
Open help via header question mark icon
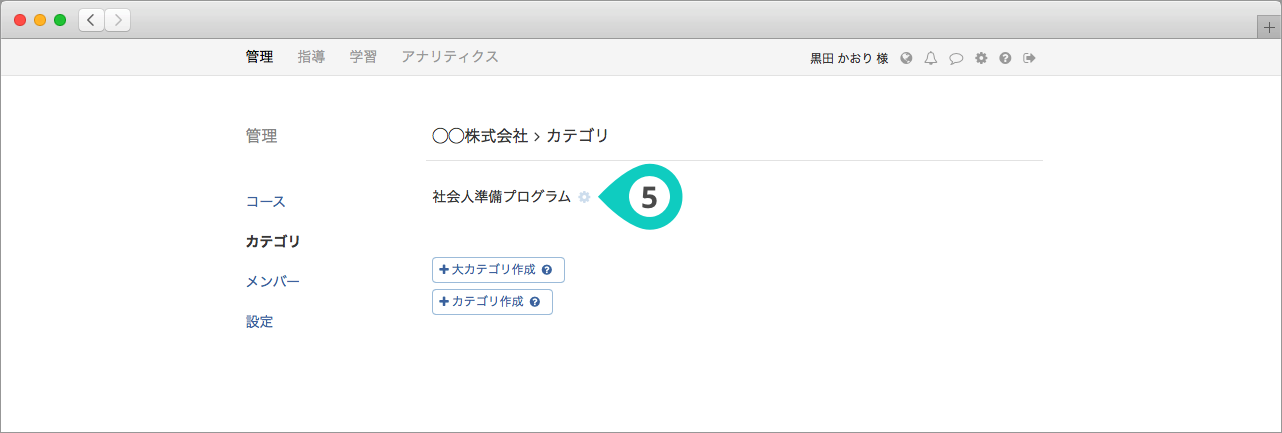[x=1005, y=58]
